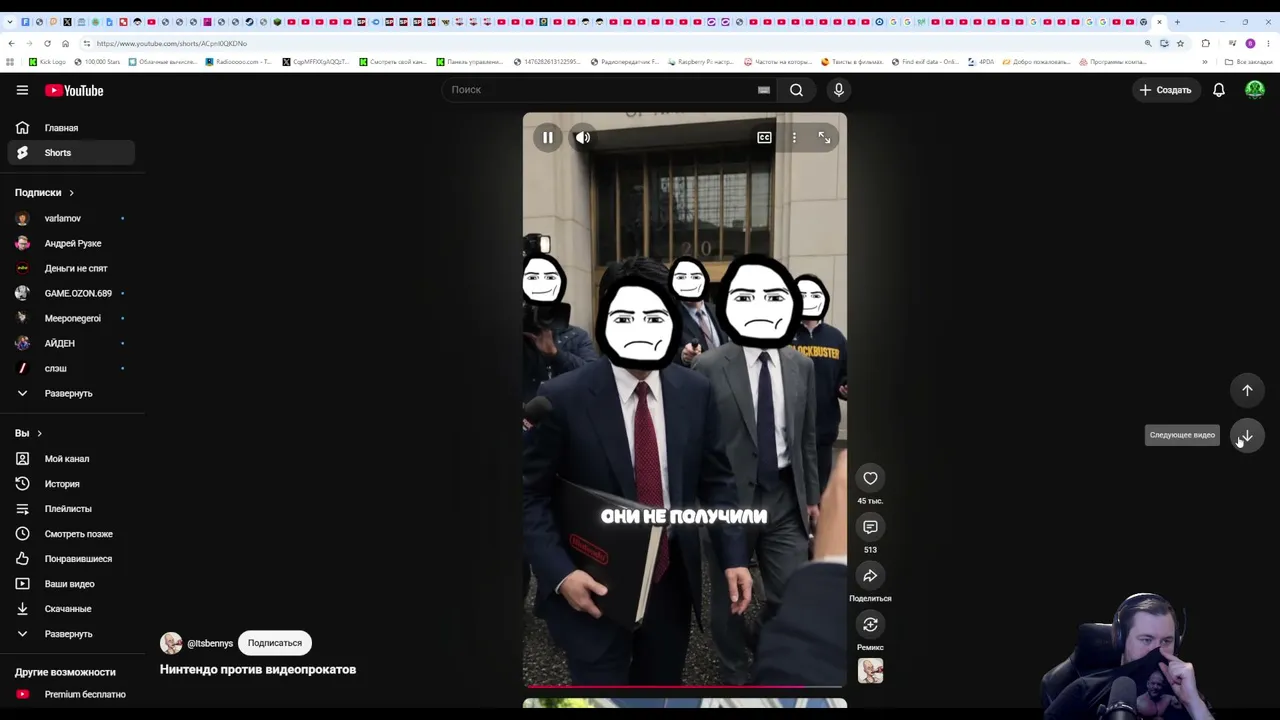Go to Главная in the sidebar
The height and width of the screenshot is (720, 1280).
(x=70, y=128)
